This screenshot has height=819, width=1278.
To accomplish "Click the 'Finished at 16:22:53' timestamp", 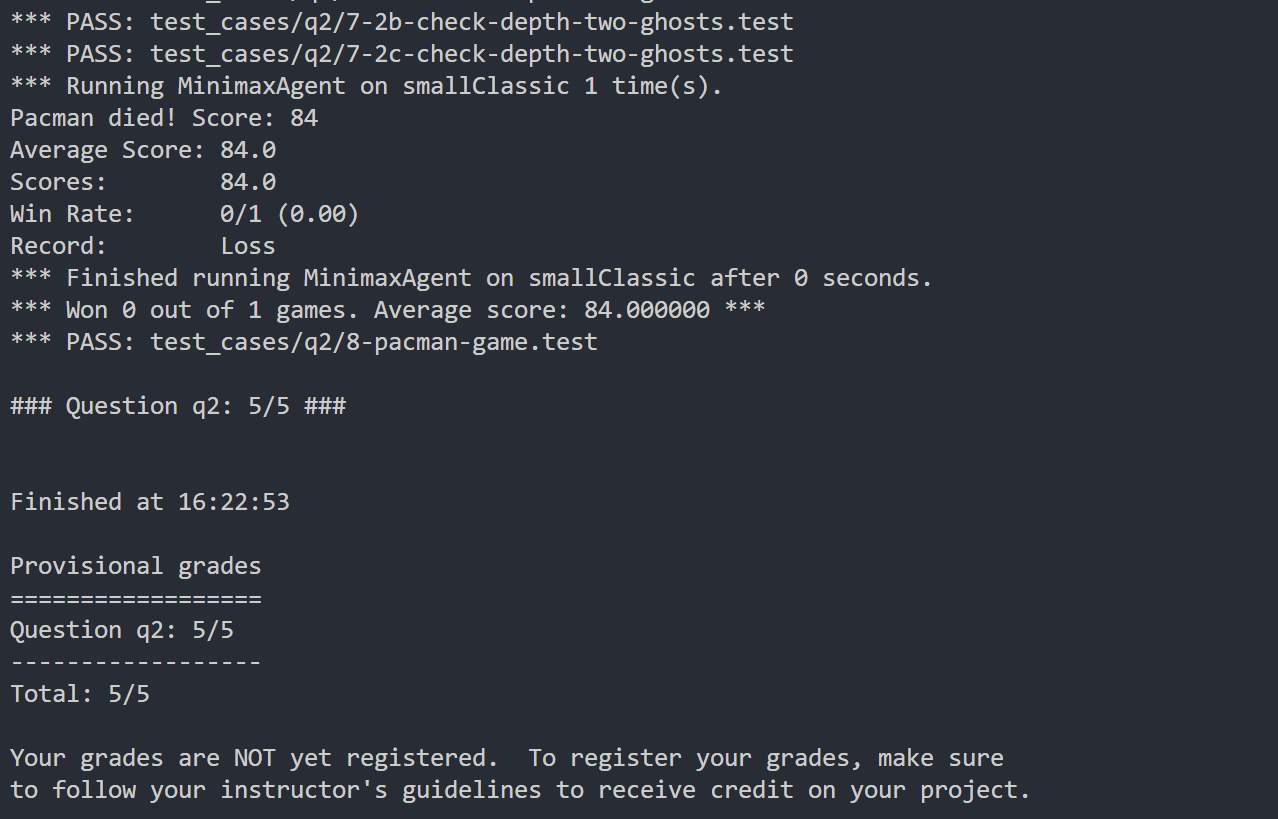I will tap(150, 501).
